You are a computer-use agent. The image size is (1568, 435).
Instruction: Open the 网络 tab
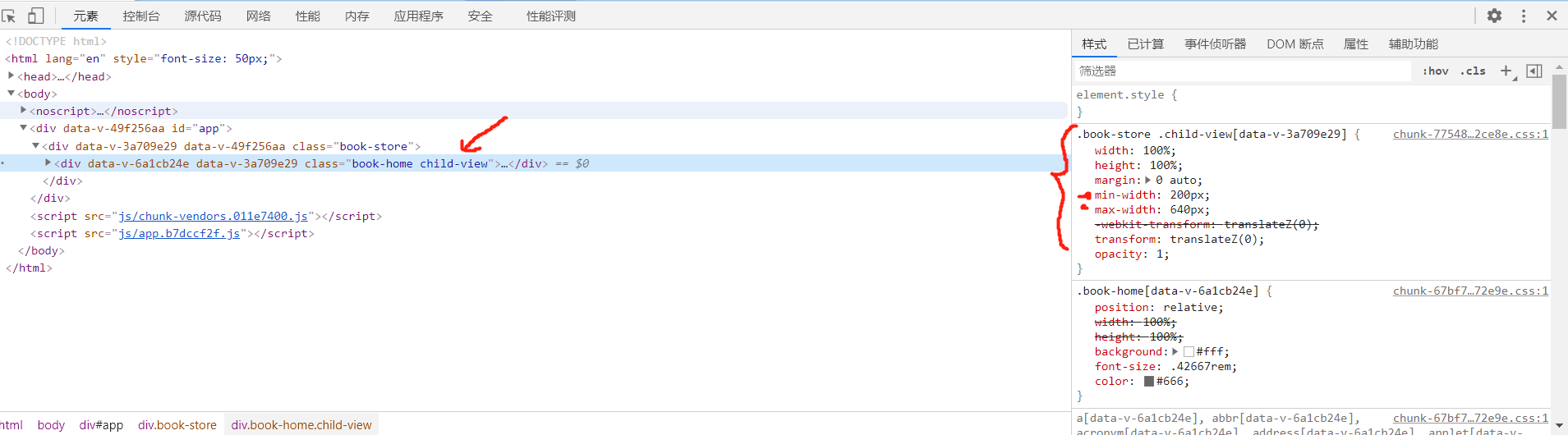point(258,16)
